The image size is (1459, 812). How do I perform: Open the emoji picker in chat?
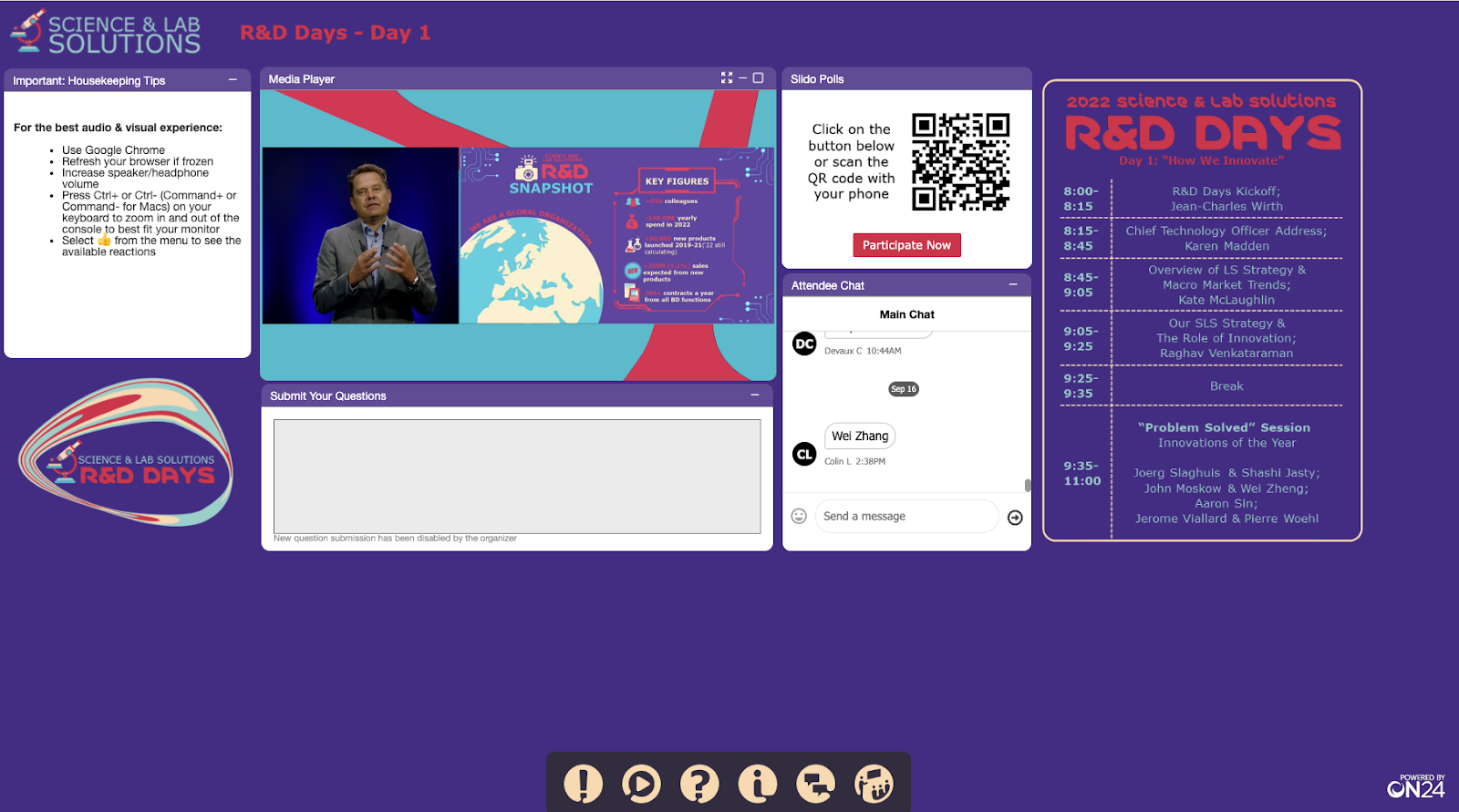(799, 517)
